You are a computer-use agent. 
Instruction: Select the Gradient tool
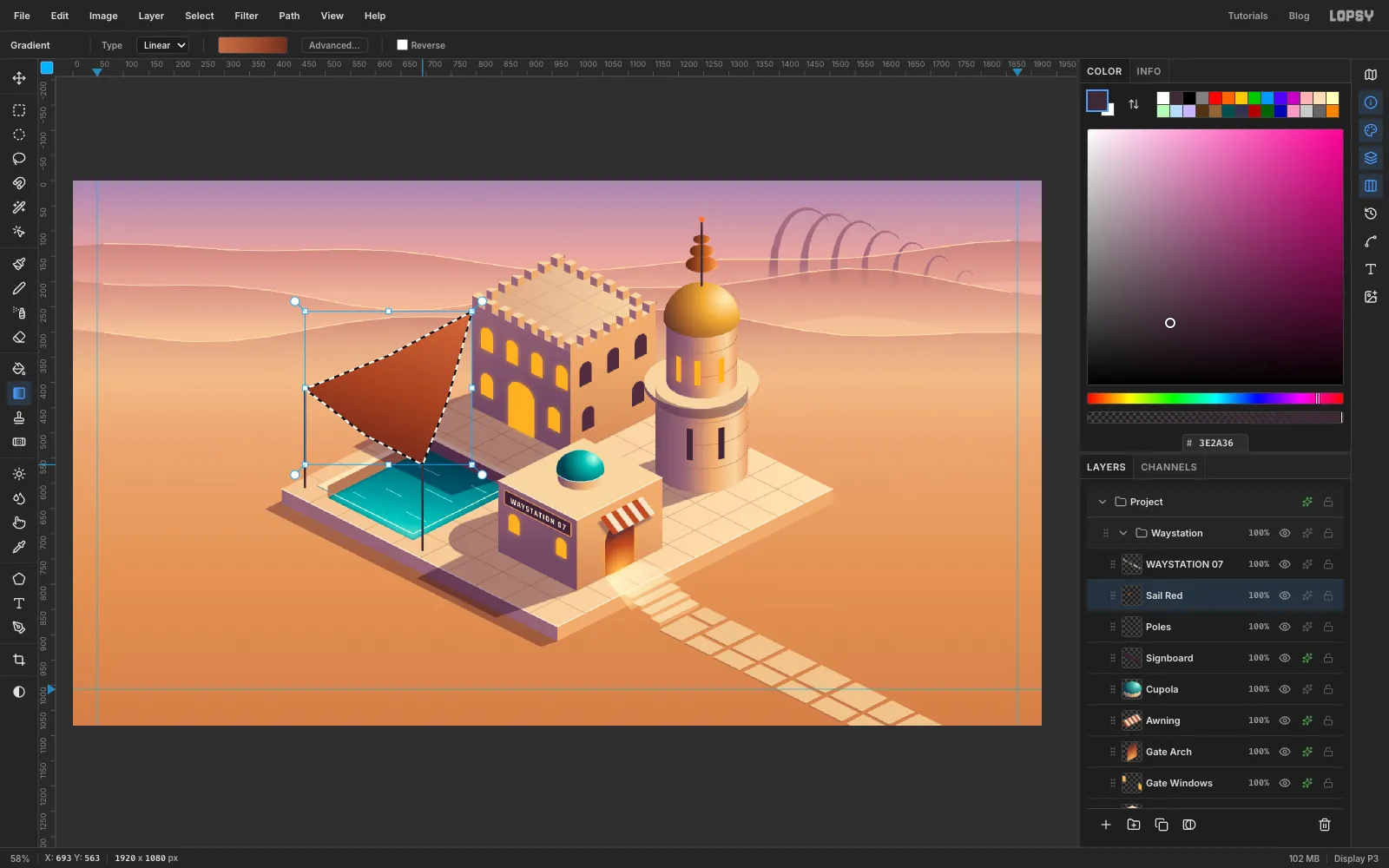(19, 393)
